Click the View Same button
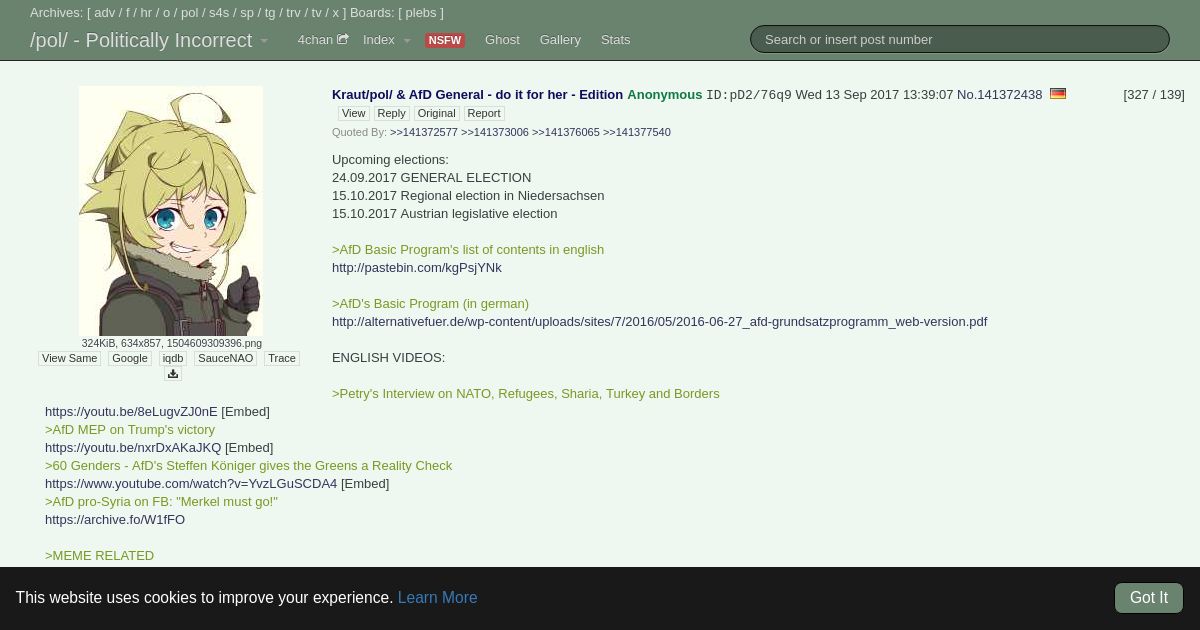The image size is (1200, 630). pos(69,358)
